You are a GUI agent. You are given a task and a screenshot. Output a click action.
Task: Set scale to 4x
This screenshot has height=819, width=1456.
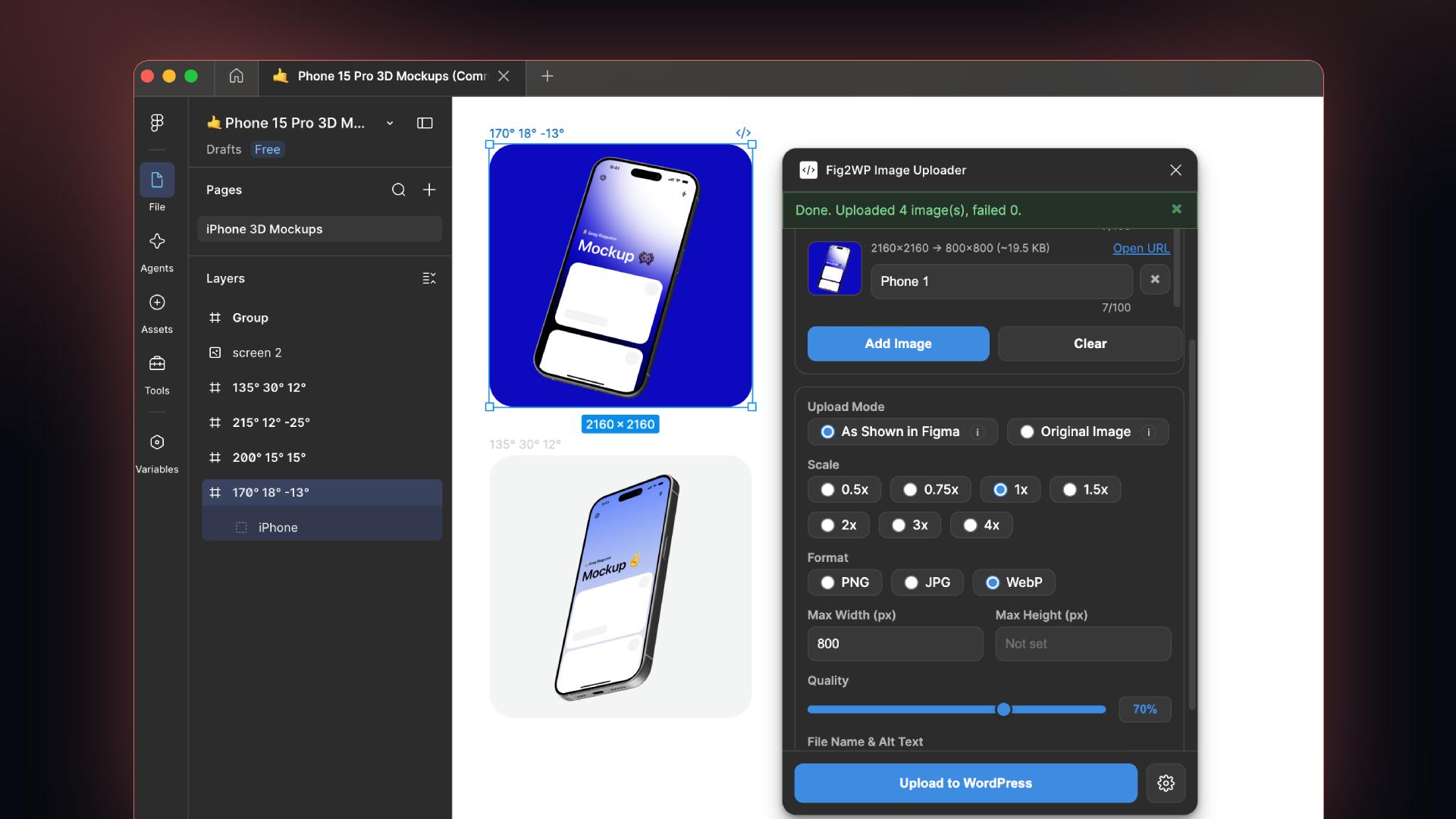pyautogui.click(x=981, y=525)
